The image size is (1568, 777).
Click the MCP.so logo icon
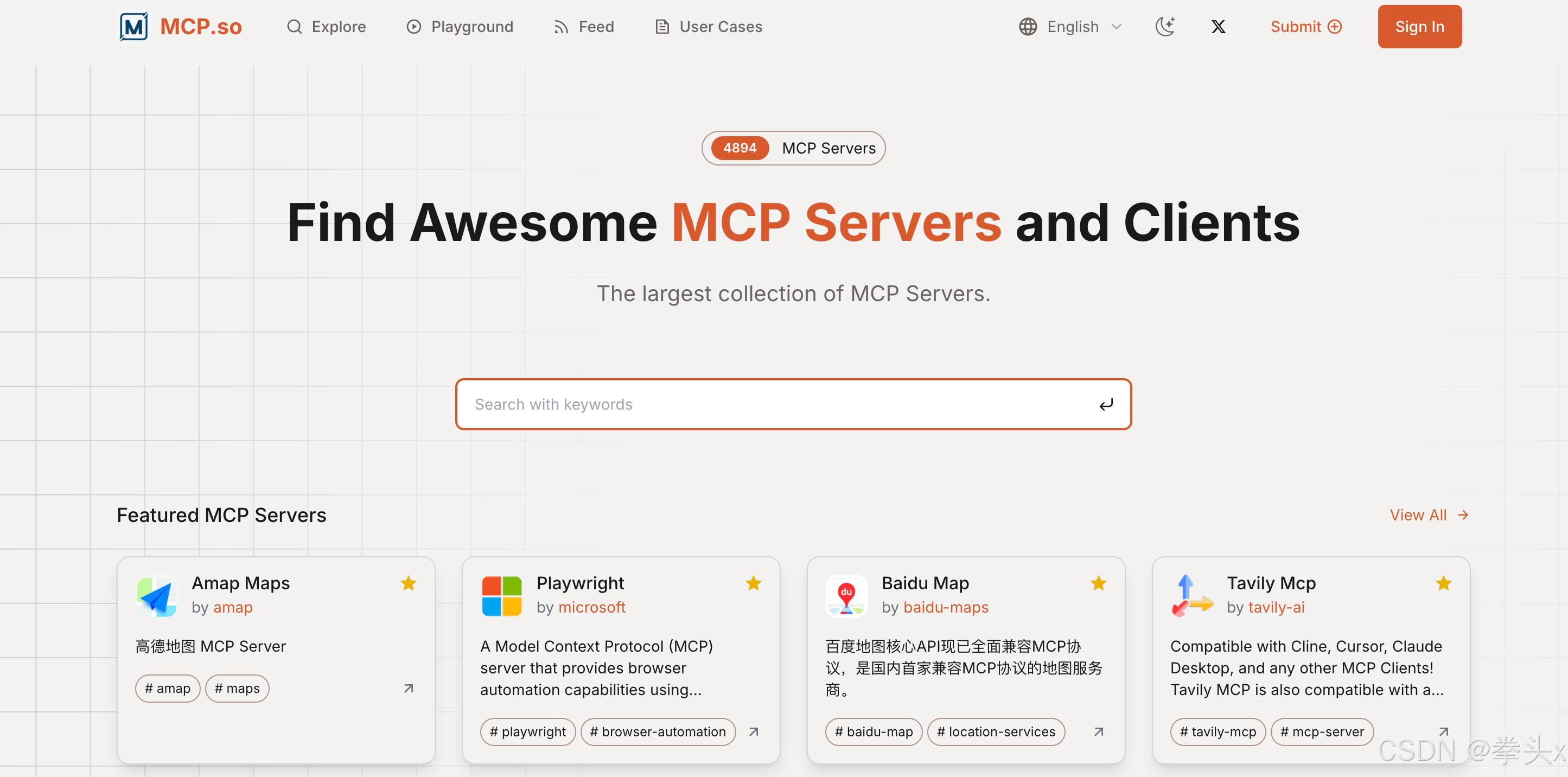(133, 27)
